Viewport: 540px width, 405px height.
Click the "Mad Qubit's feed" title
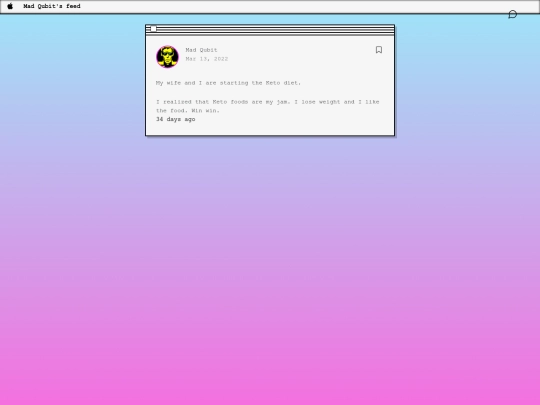click(x=52, y=6)
